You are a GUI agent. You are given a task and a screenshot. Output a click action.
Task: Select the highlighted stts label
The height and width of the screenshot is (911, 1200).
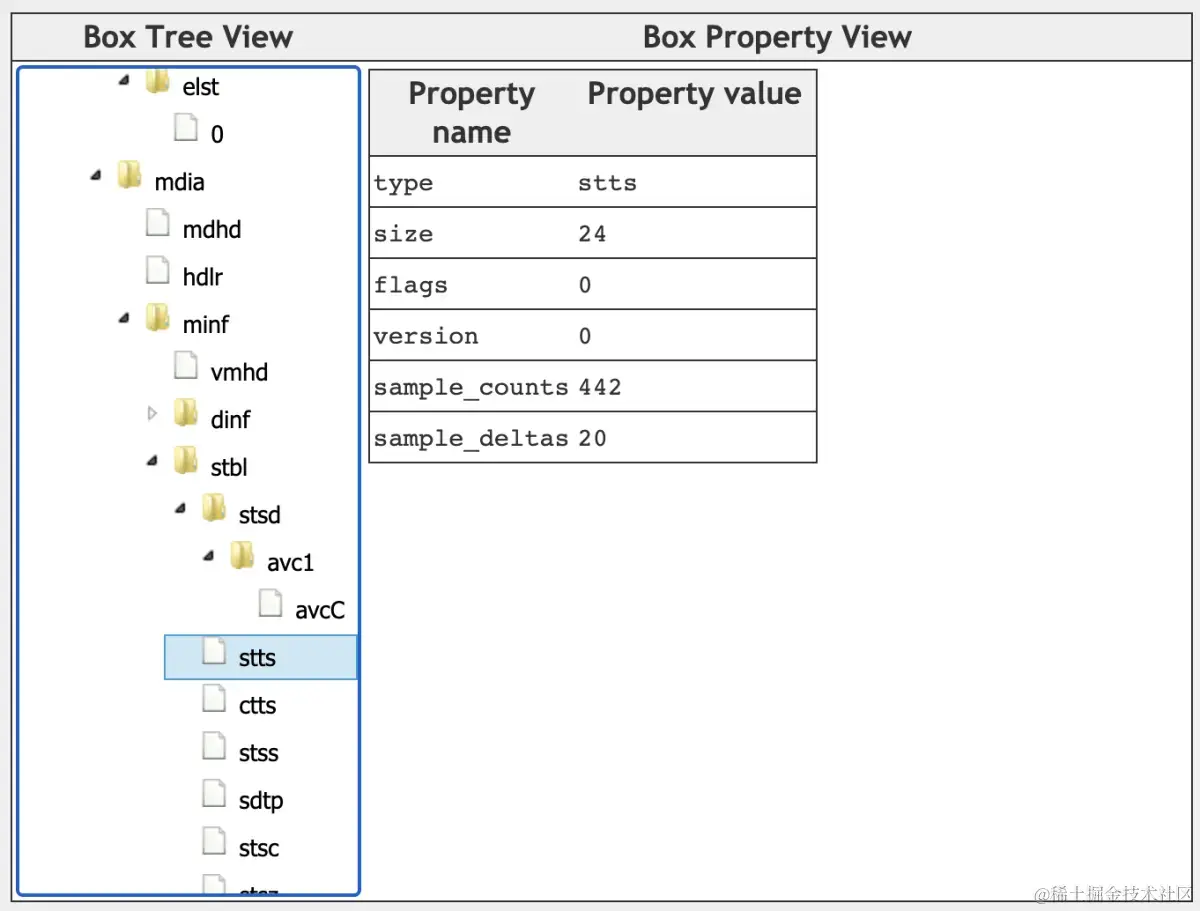257,658
